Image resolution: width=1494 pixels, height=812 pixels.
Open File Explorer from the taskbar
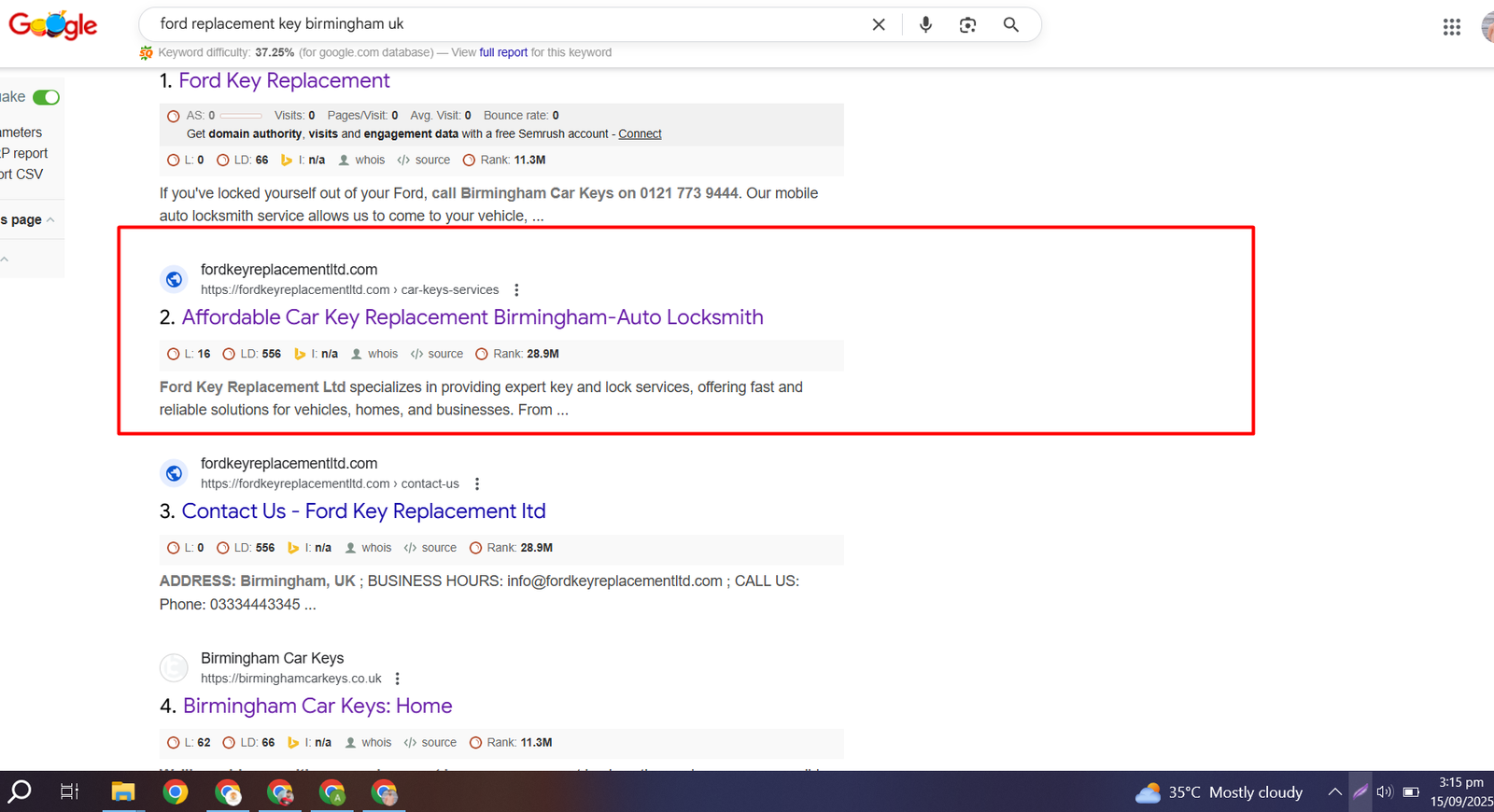coord(123,792)
